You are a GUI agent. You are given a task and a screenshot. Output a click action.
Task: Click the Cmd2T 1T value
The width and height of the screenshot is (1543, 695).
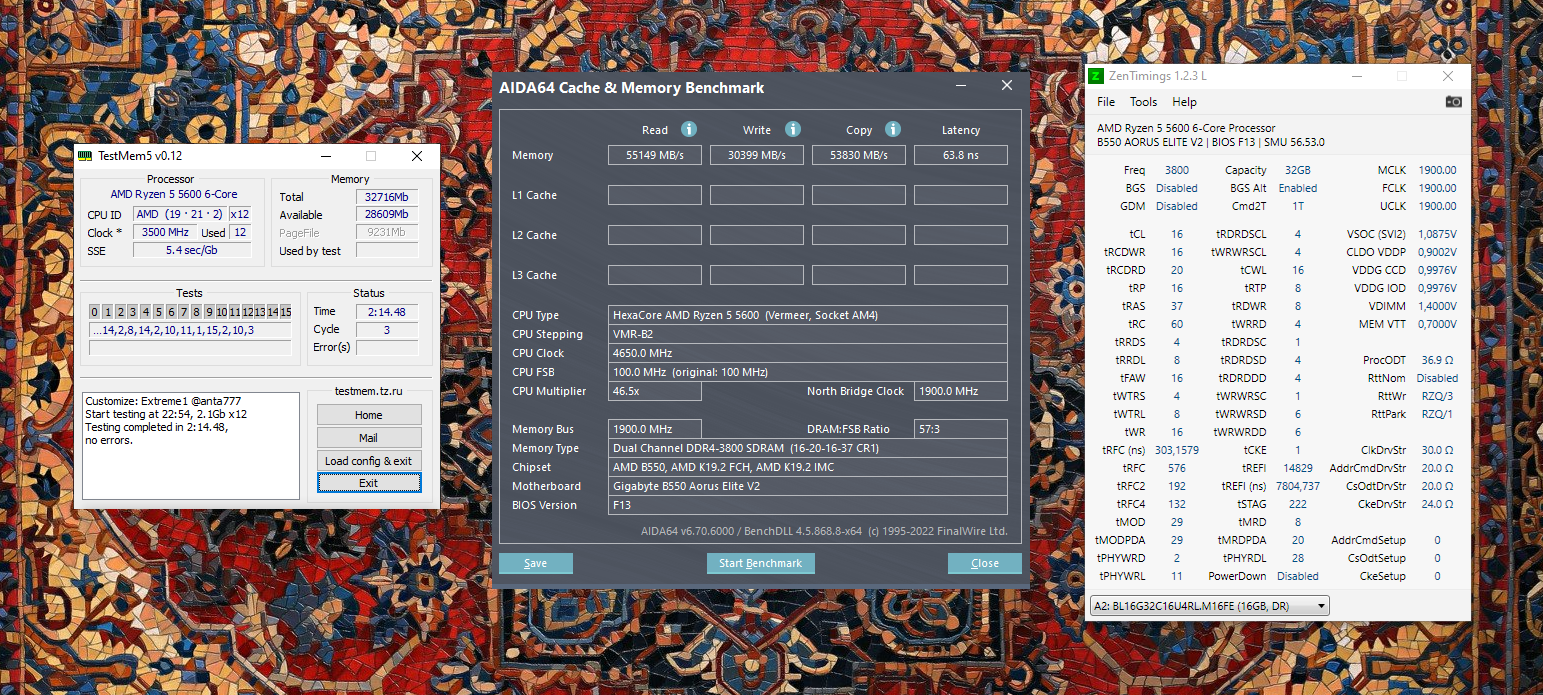[1298, 206]
